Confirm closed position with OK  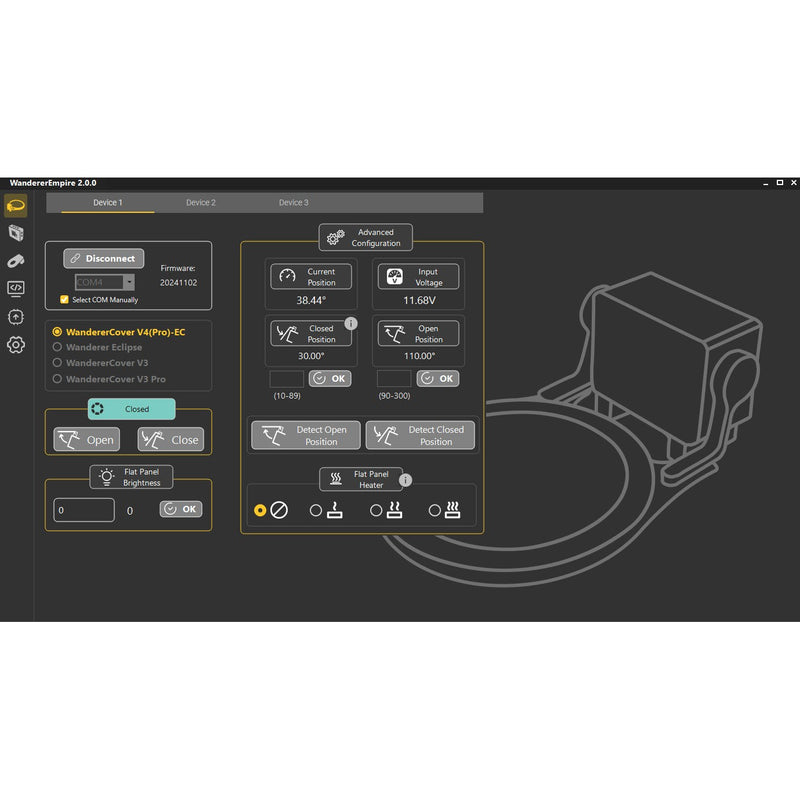[330, 379]
